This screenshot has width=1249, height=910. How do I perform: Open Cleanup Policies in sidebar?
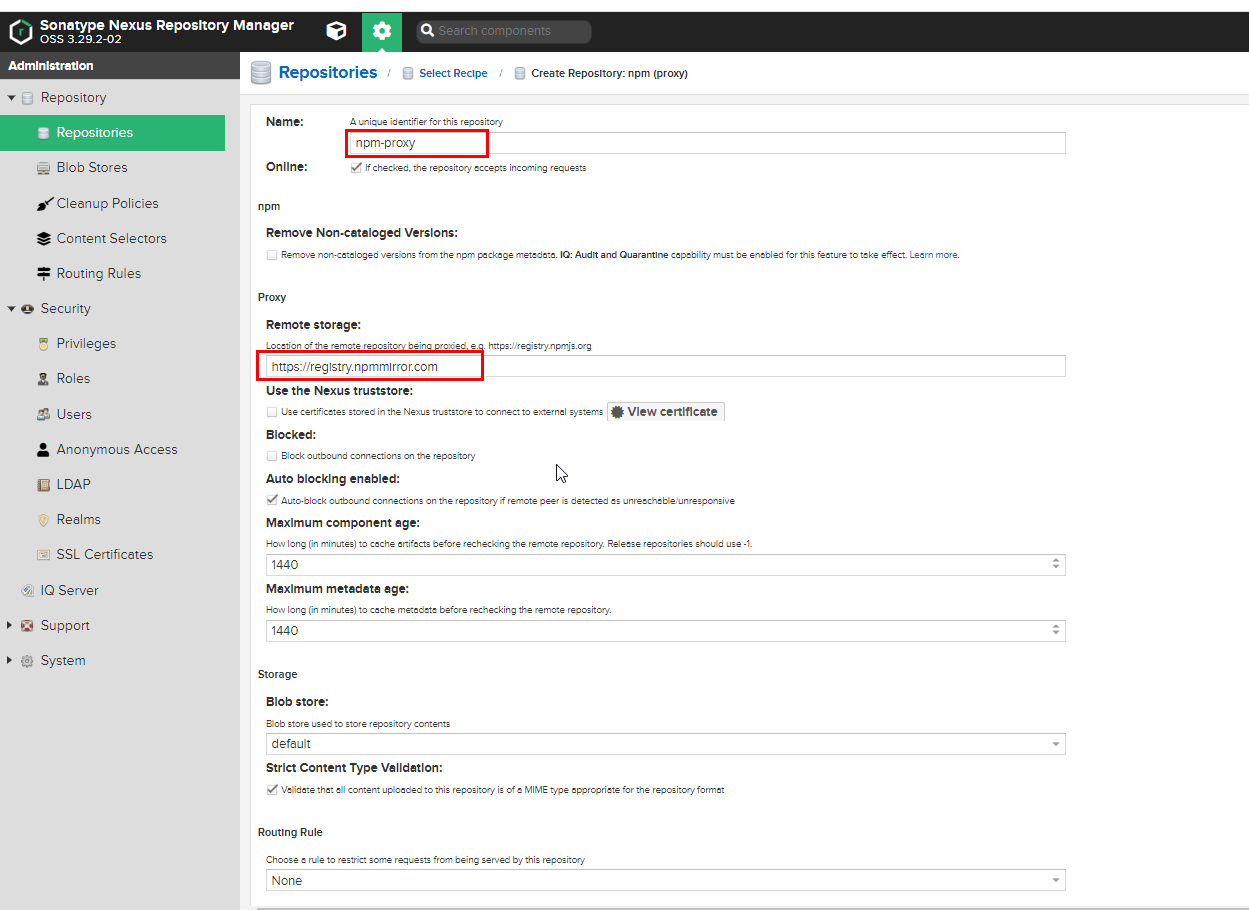tap(107, 204)
